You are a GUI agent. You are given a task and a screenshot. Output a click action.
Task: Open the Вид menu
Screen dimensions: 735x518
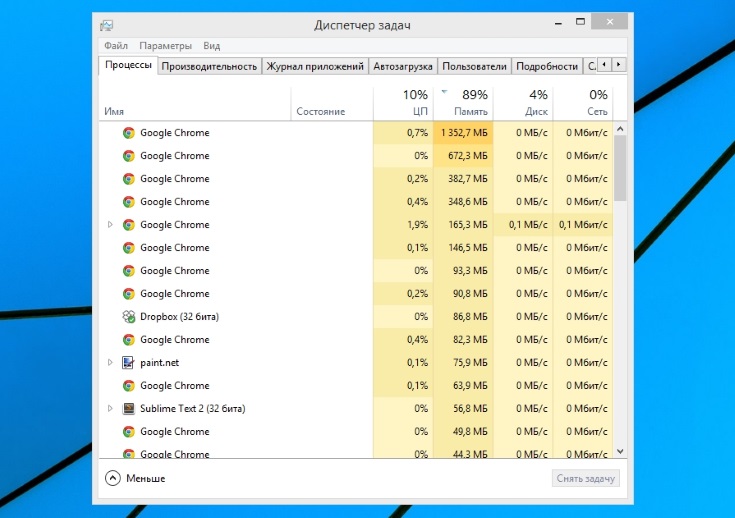point(211,46)
